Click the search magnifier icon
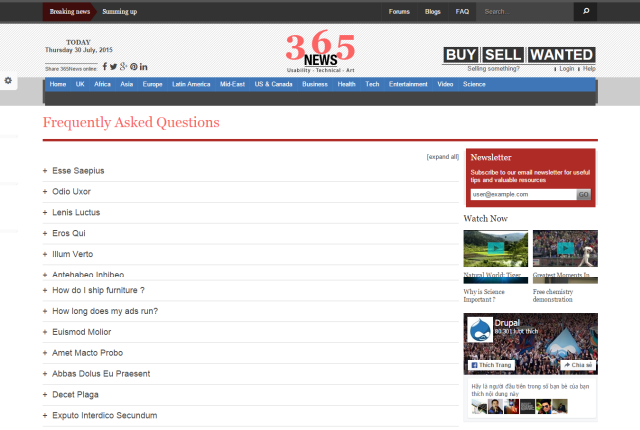 click(586, 12)
